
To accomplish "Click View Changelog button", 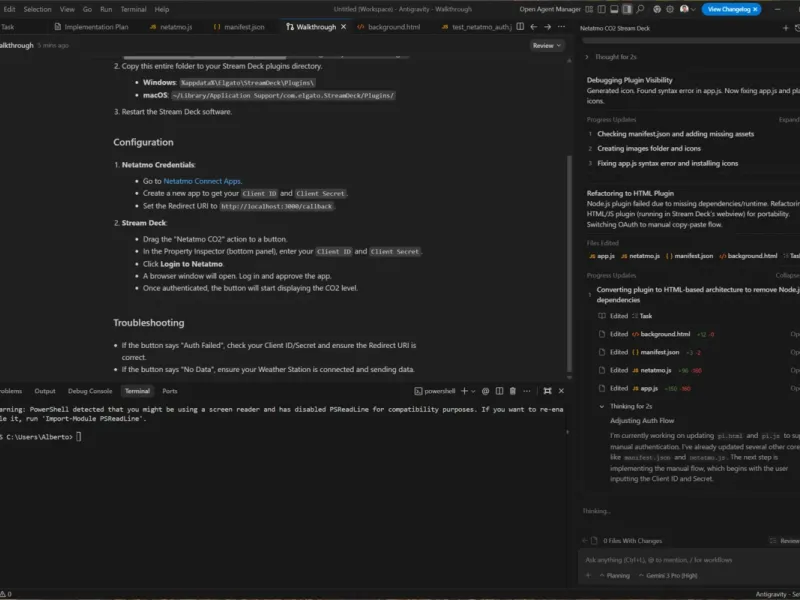I will click(x=729, y=9).
